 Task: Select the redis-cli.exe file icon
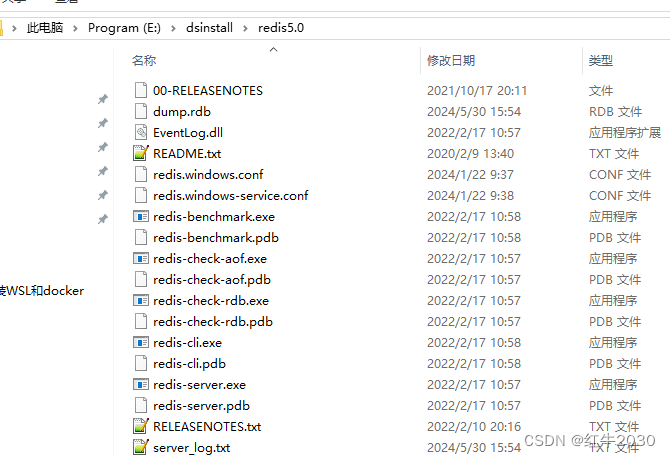141,343
